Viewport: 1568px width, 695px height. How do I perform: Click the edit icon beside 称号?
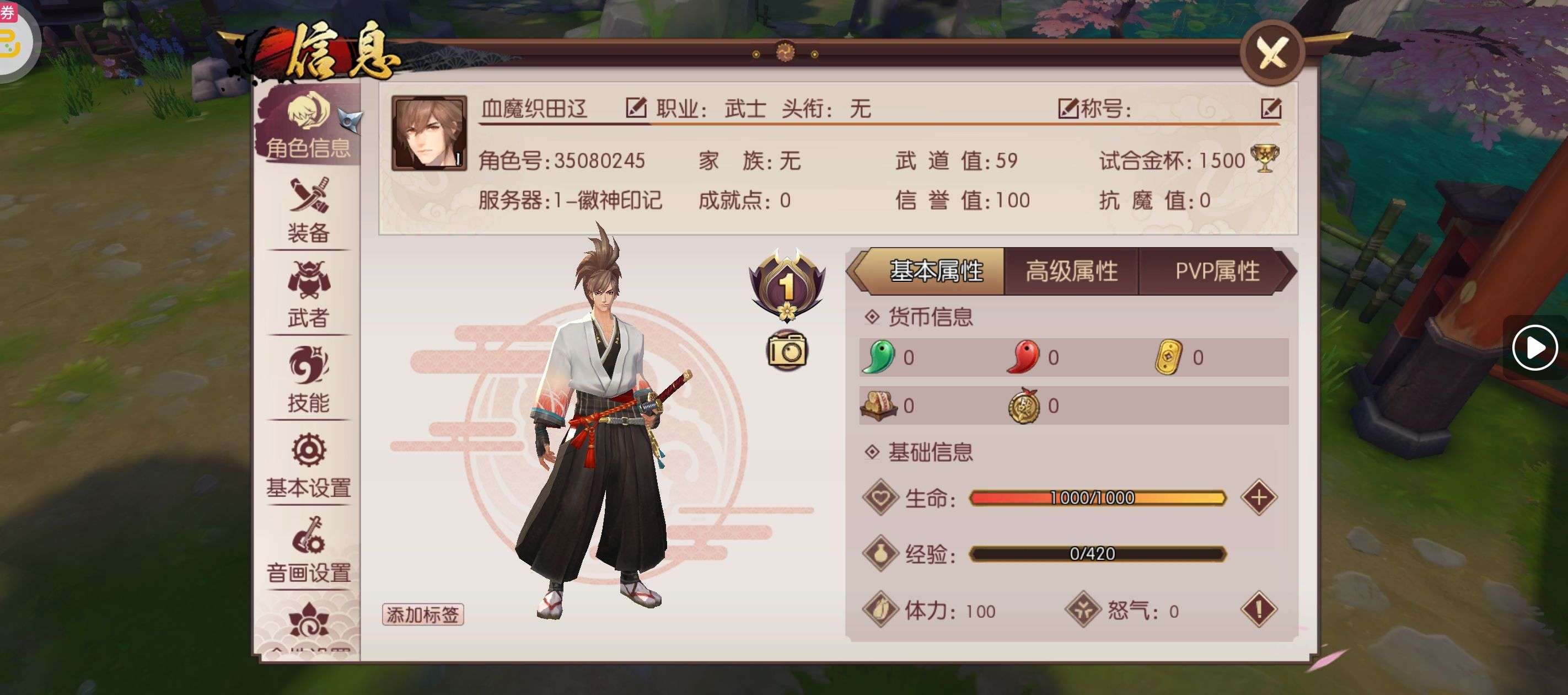[x=1271, y=109]
